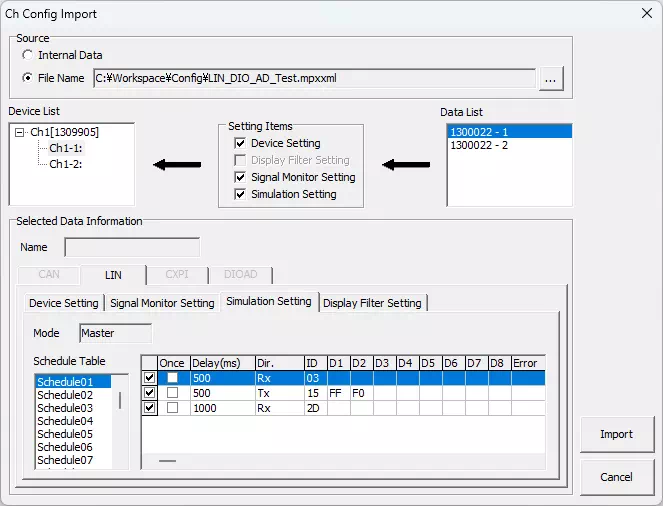Uncheck the Simulation Setting checkbox
663x506 pixels.
[x=240, y=194]
